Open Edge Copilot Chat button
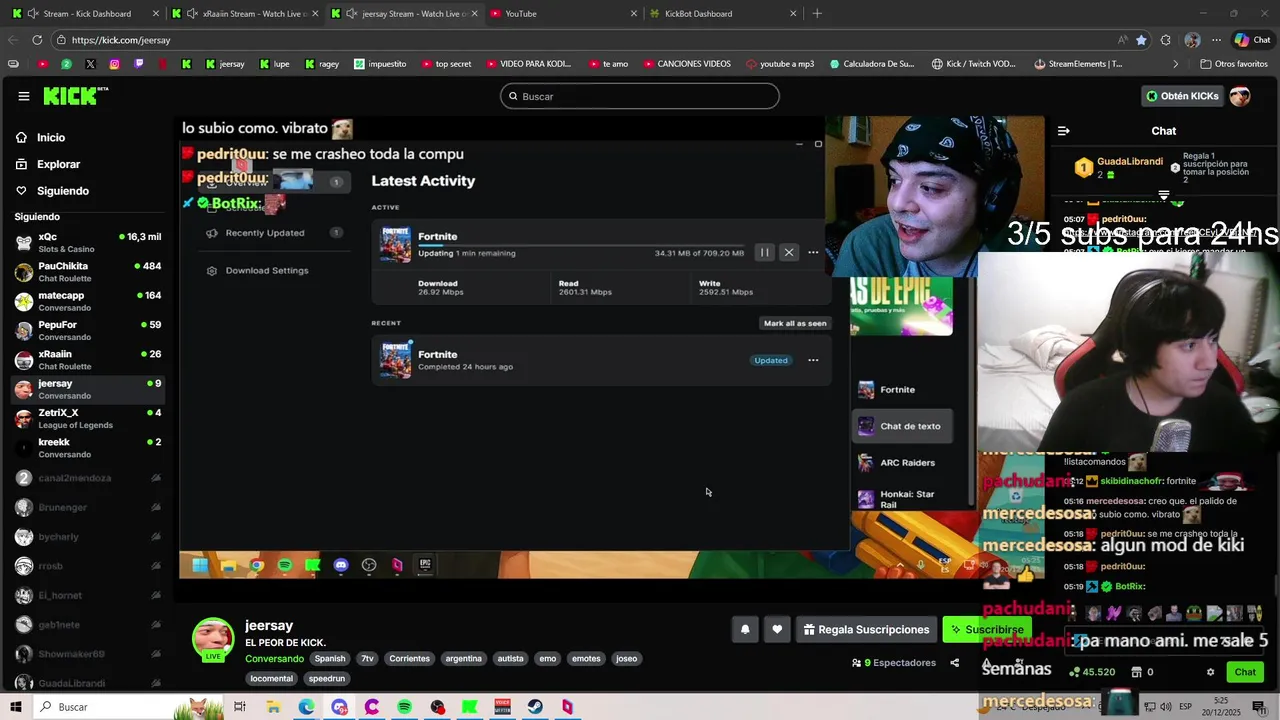The height and width of the screenshot is (720, 1280). pyautogui.click(x=1252, y=40)
